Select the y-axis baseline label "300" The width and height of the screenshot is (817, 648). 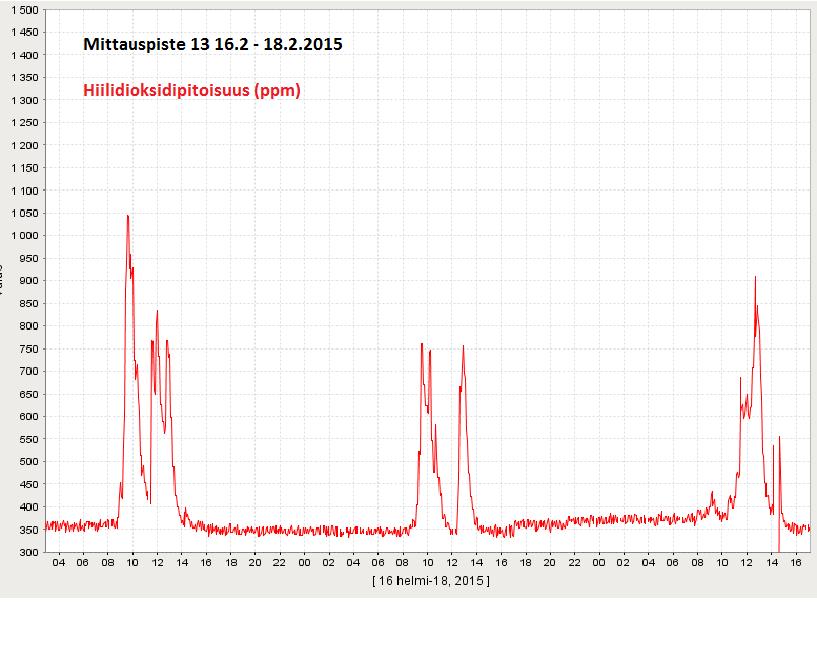(29, 552)
